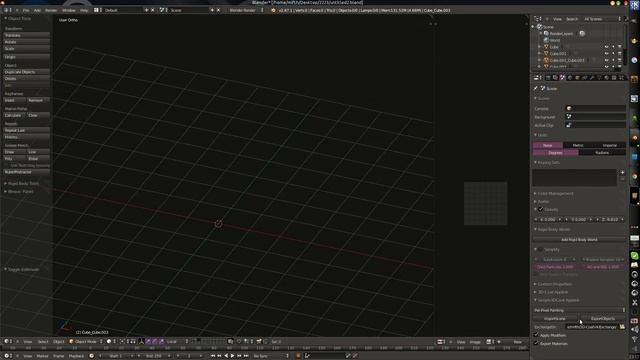Select the Scene properties tab icon

click(562, 78)
